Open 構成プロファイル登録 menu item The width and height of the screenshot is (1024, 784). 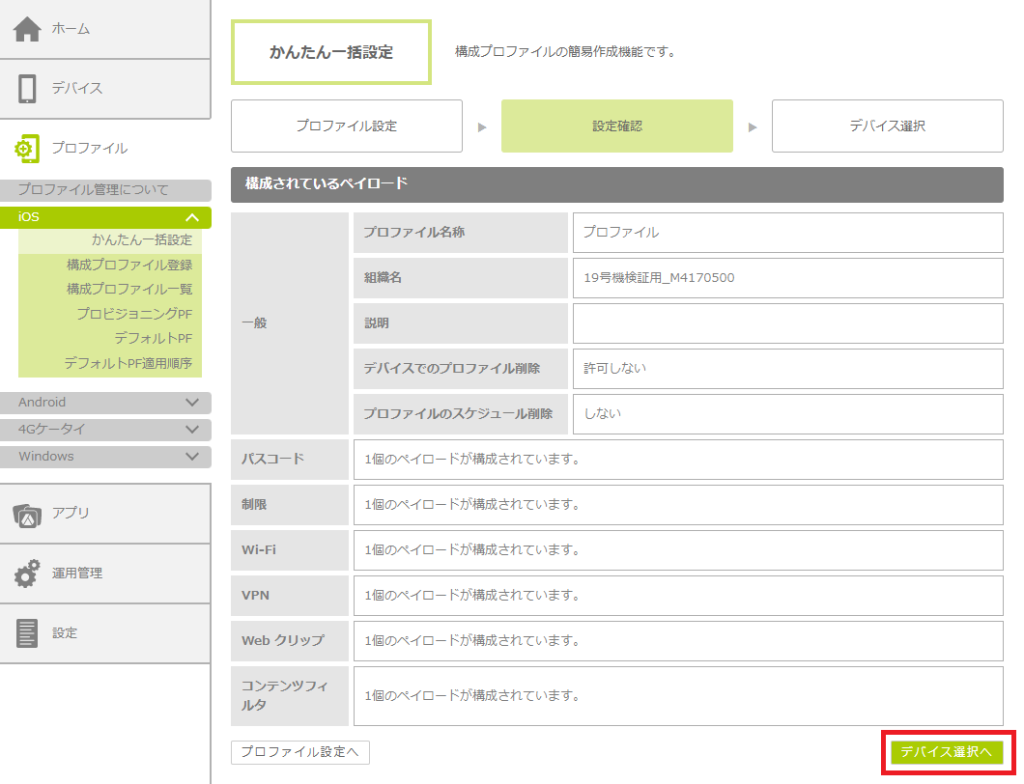click(x=129, y=265)
